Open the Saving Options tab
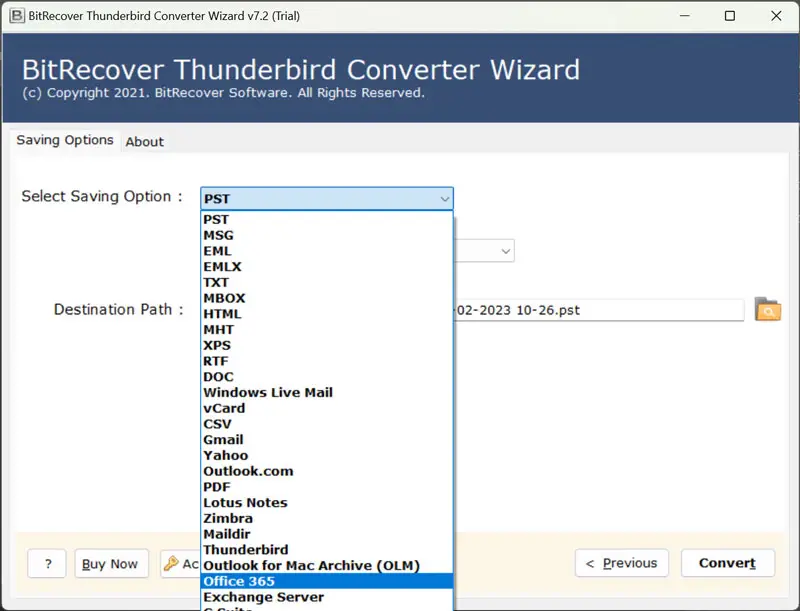800x611 pixels. click(65, 141)
